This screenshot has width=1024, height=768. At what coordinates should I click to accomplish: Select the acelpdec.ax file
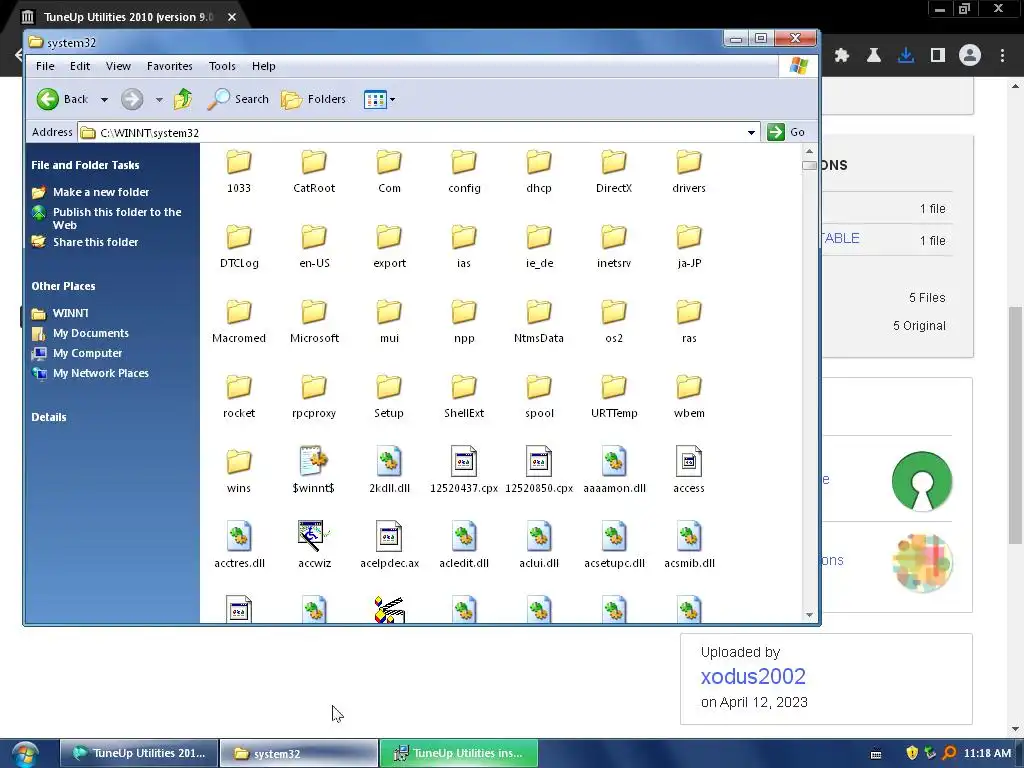pos(389,545)
